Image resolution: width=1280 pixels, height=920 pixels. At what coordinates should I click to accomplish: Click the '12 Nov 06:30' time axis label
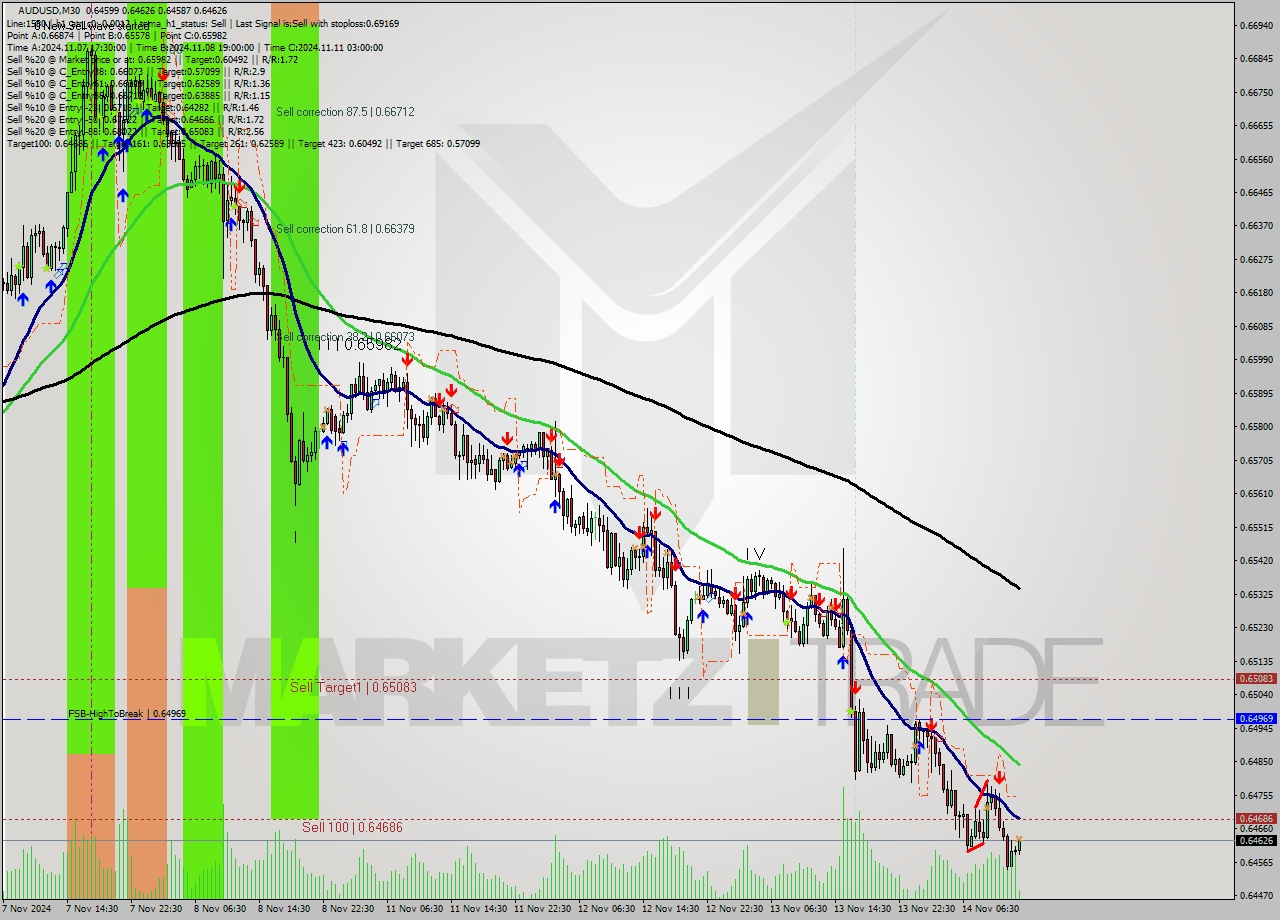[x=606, y=909]
